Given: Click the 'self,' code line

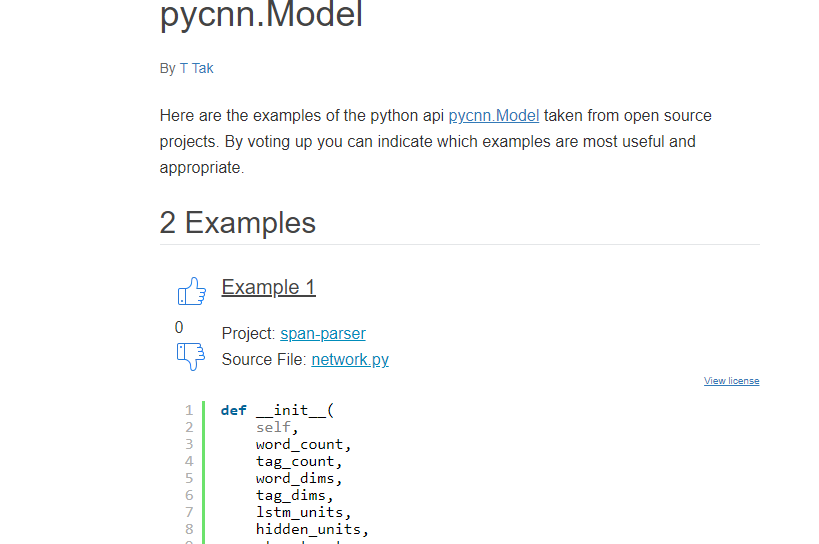Looking at the screenshot, I should [277, 428].
